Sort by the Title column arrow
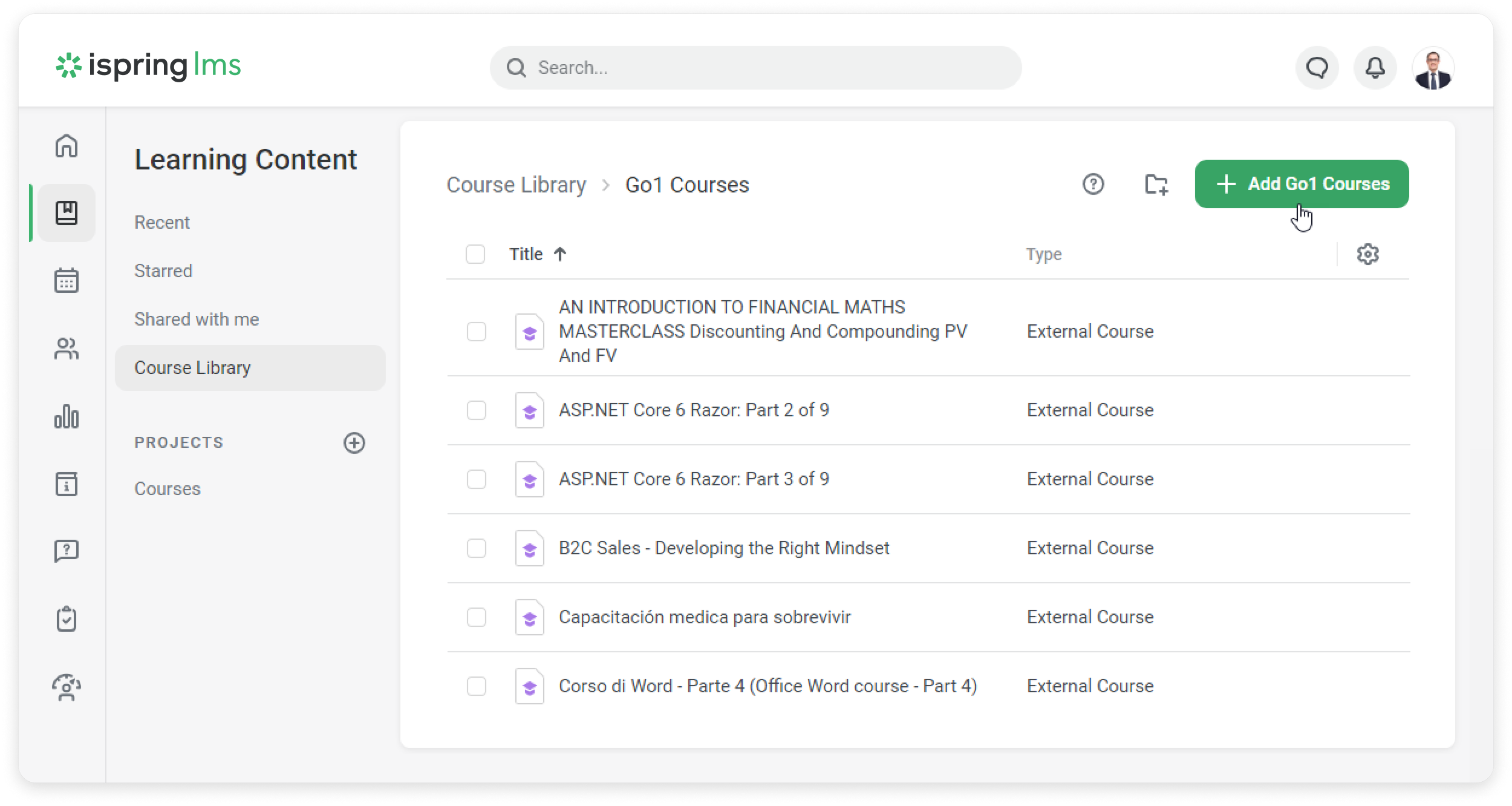The width and height of the screenshot is (1512, 806). pyautogui.click(x=560, y=254)
